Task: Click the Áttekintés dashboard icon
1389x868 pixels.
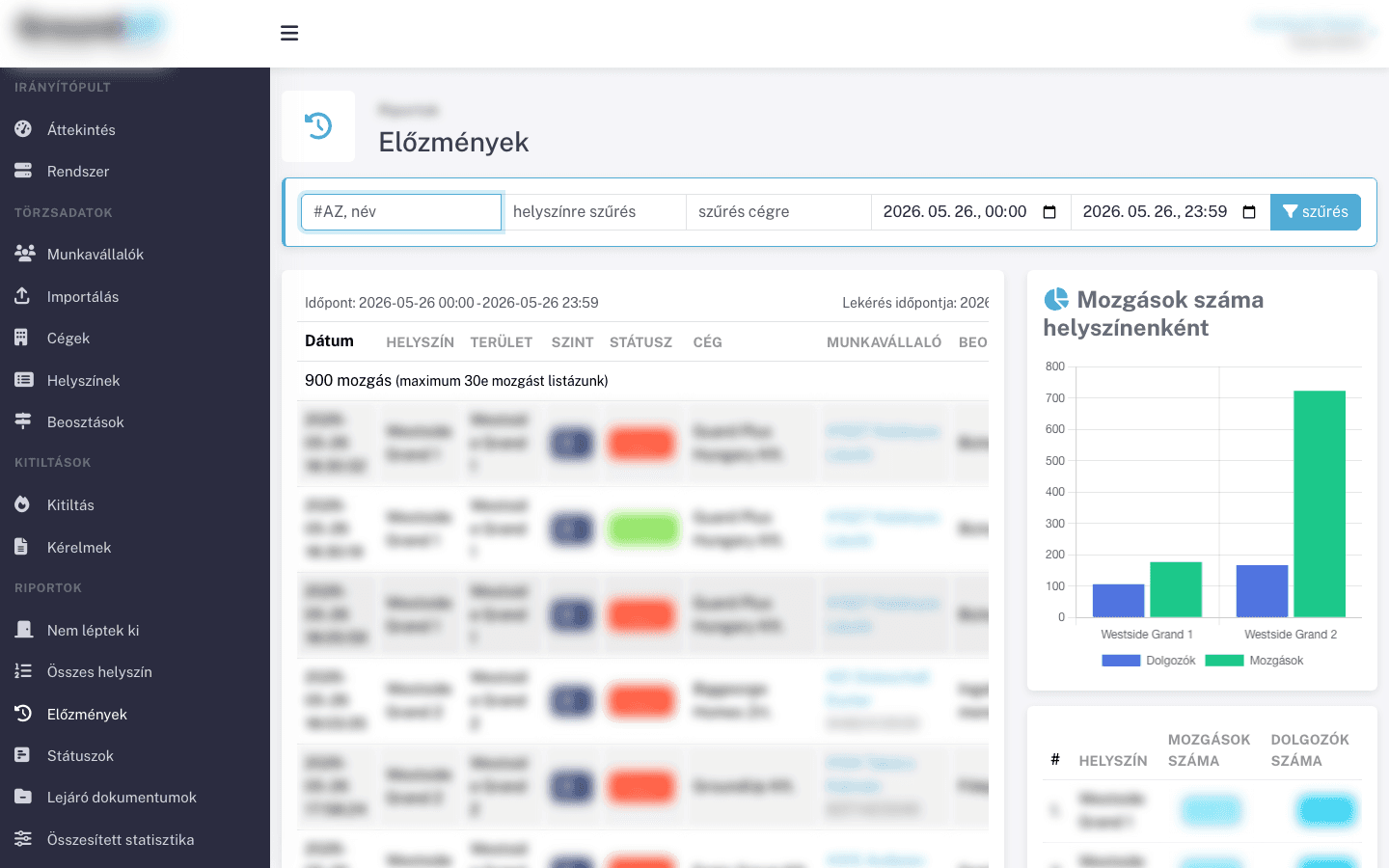Action: [x=23, y=129]
